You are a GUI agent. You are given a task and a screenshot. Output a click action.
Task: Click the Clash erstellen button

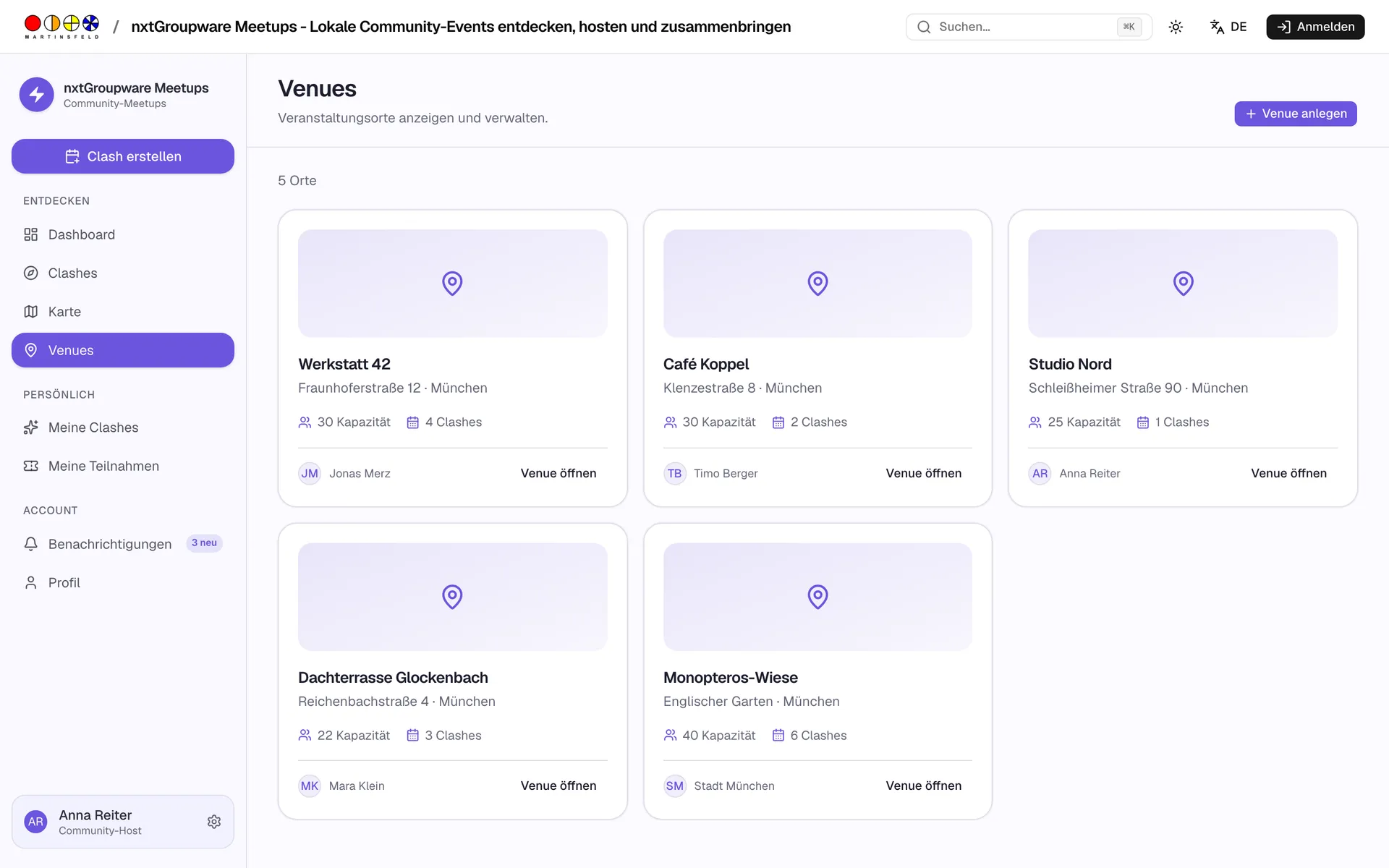click(x=123, y=156)
